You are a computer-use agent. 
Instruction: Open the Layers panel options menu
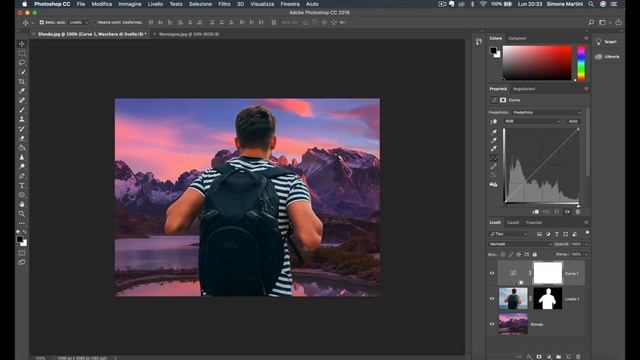pos(586,222)
